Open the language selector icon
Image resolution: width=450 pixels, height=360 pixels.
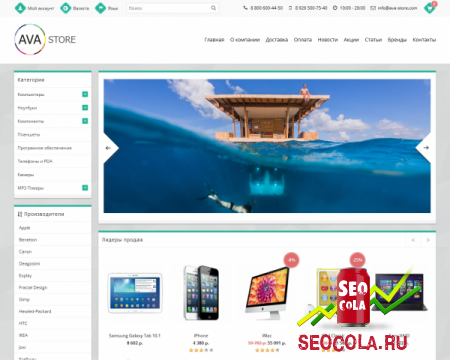(x=100, y=8)
